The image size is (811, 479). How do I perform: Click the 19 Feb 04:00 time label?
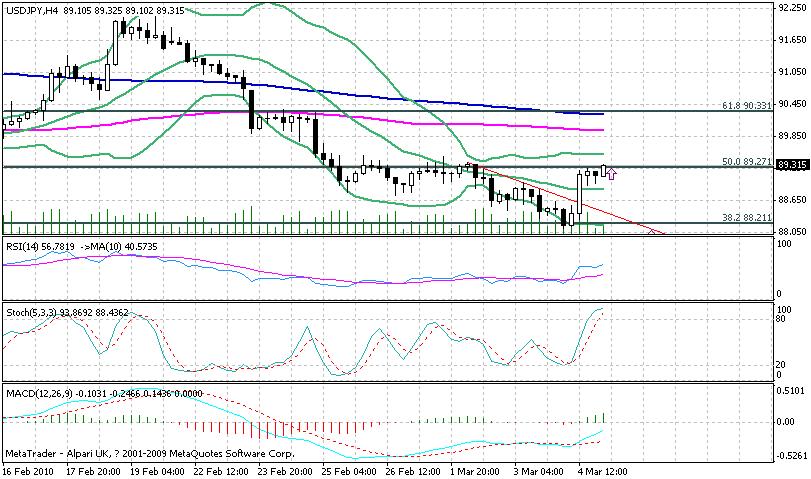157,472
